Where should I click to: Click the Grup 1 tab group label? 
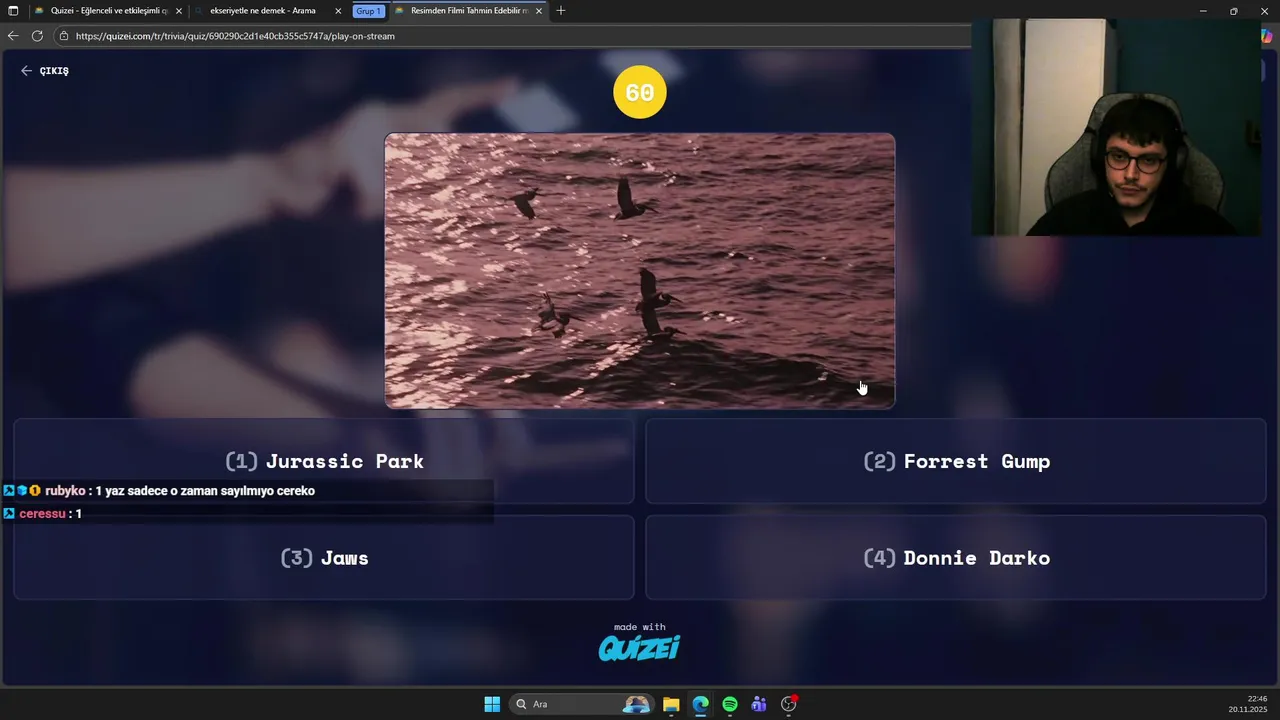[368, 11]
